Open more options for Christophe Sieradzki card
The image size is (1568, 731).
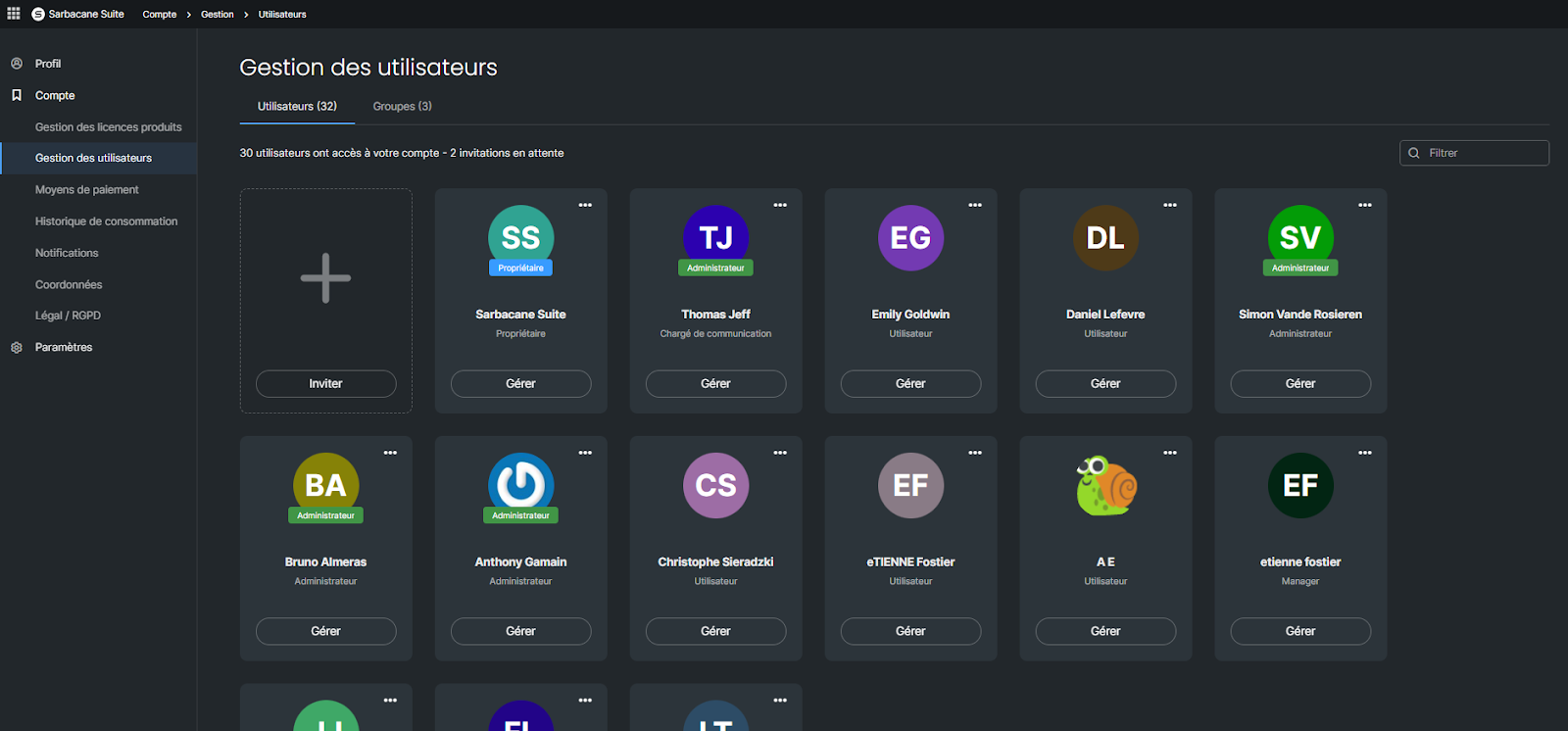tap(780, 453)
